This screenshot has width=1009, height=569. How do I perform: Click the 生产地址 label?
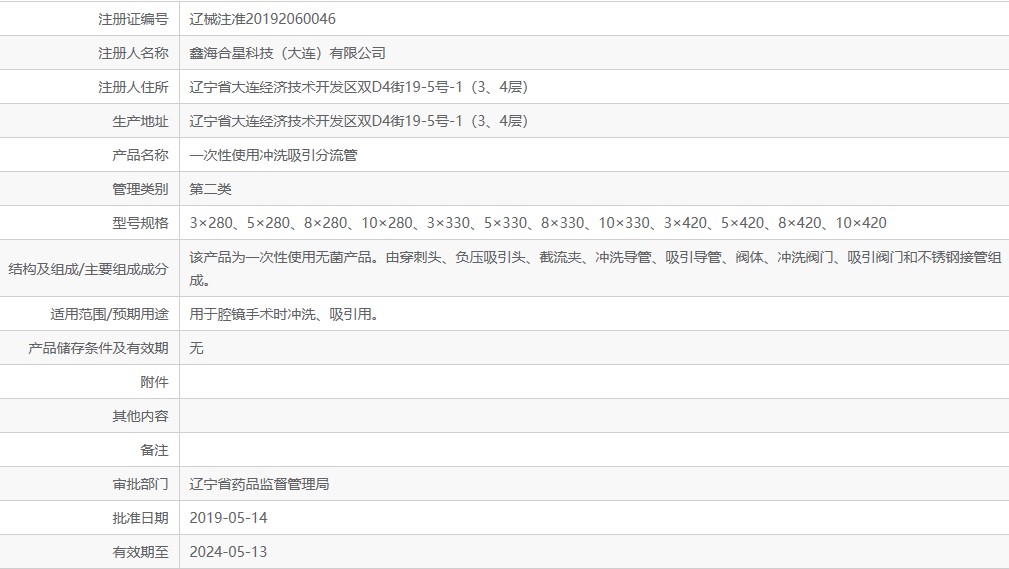click(x=140, y=121)
